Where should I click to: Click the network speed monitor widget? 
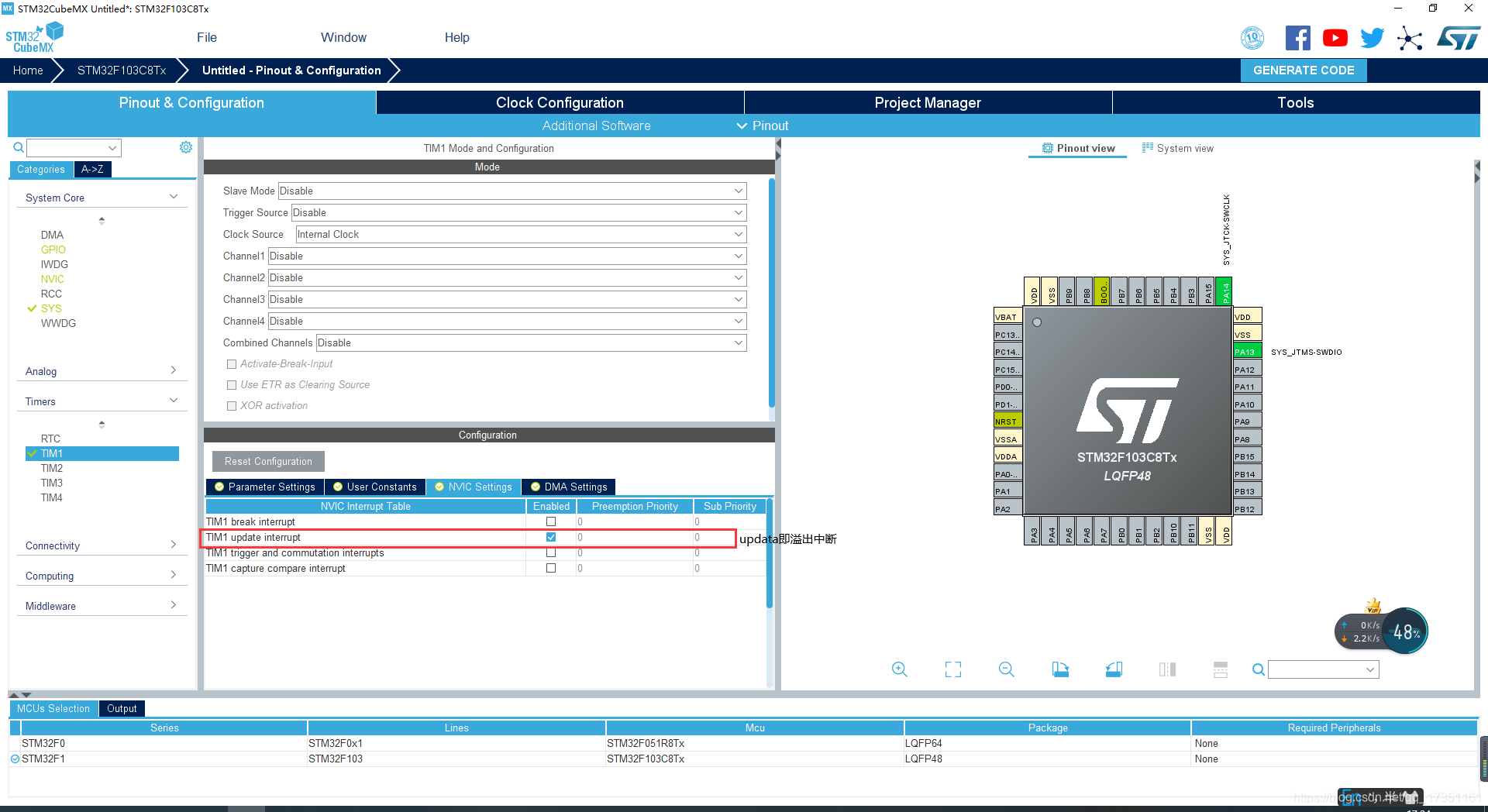1381,631
